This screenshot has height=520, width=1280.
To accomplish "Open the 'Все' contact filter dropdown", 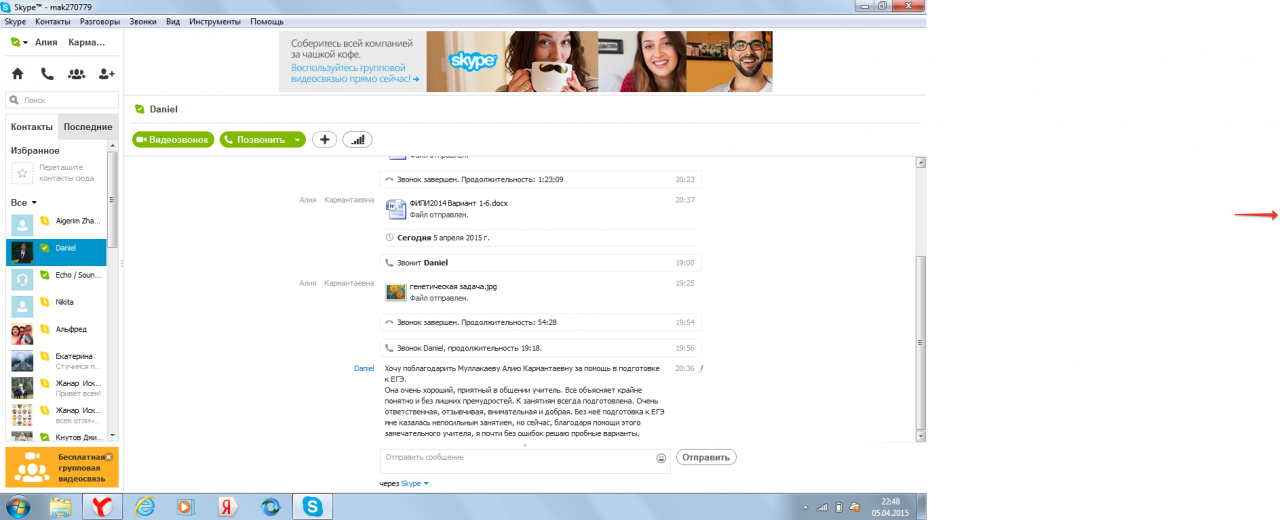I will (x=24, y=202).
